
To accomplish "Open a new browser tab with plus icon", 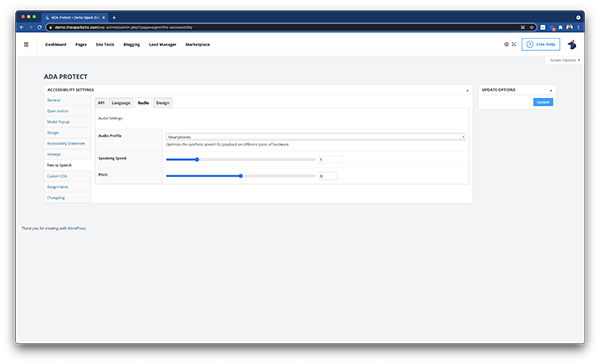I will click(x=114, y=17).
